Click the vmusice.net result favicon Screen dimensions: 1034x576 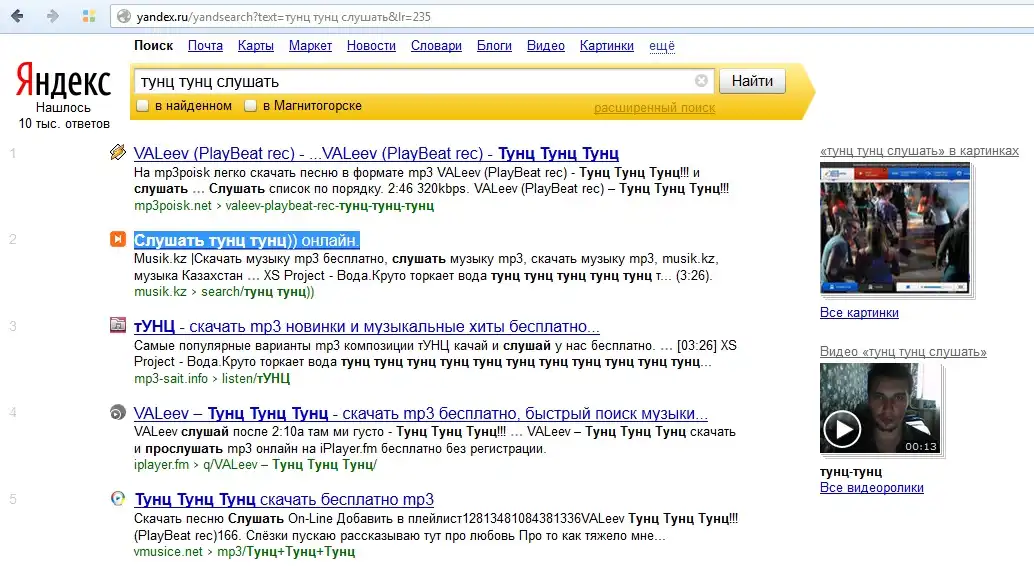pos(118,499)
